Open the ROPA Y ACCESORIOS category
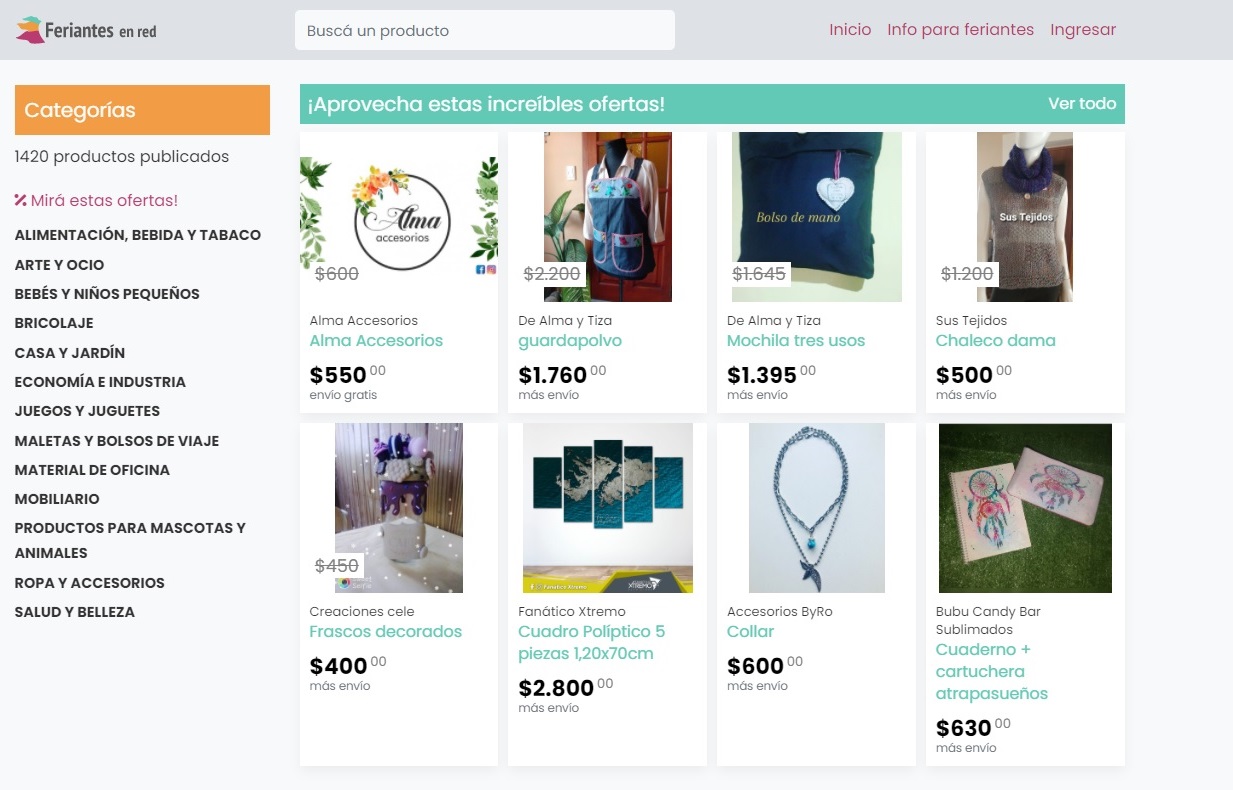Viewport: 1233px width, 790px height. point(89,583)
